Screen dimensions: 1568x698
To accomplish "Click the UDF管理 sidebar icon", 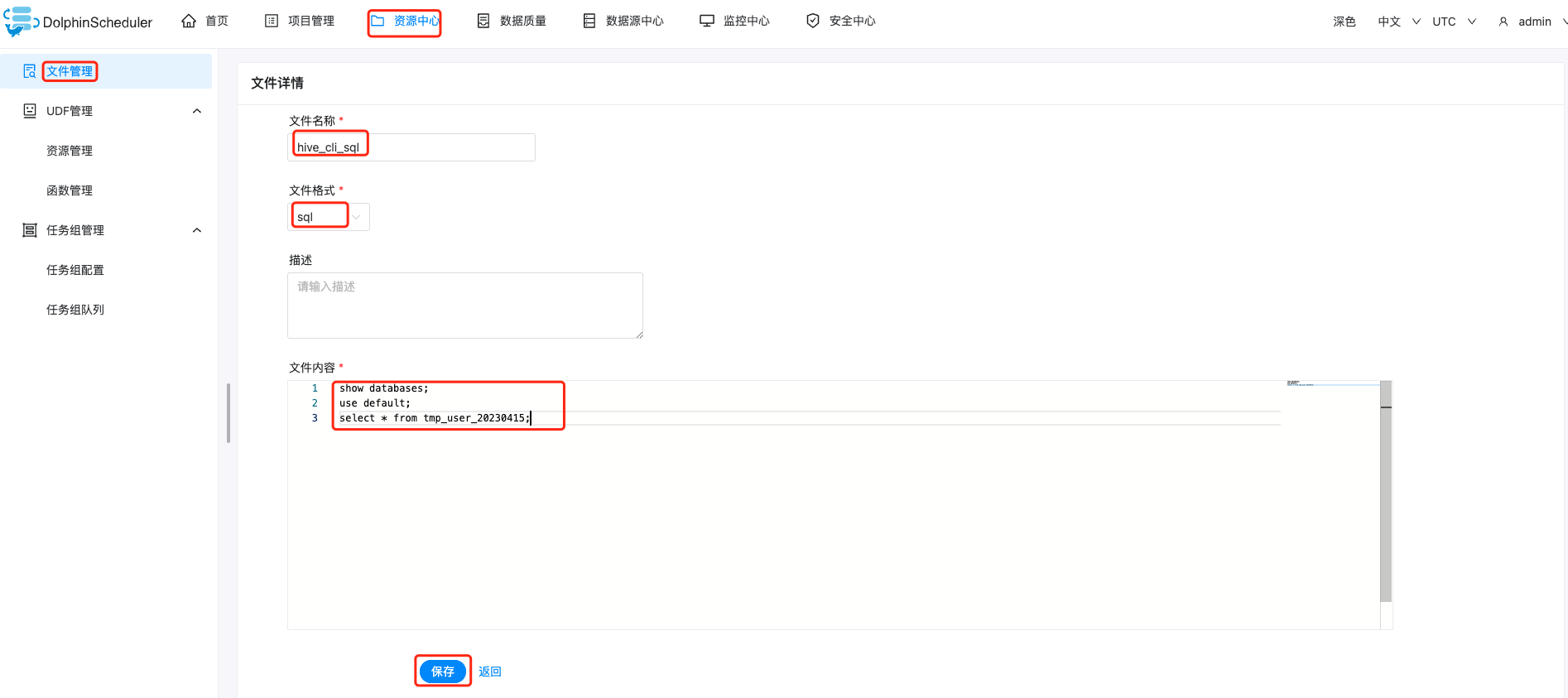I will click(30, 111).
